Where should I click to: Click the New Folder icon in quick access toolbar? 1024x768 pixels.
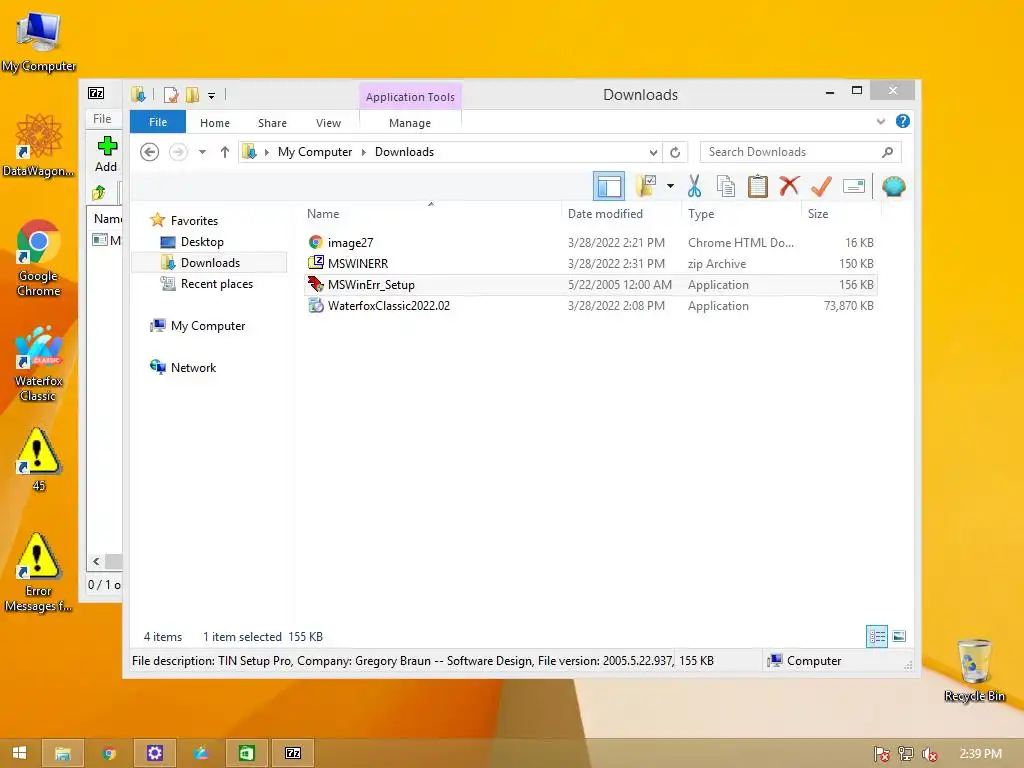click(x=192, y=95)
